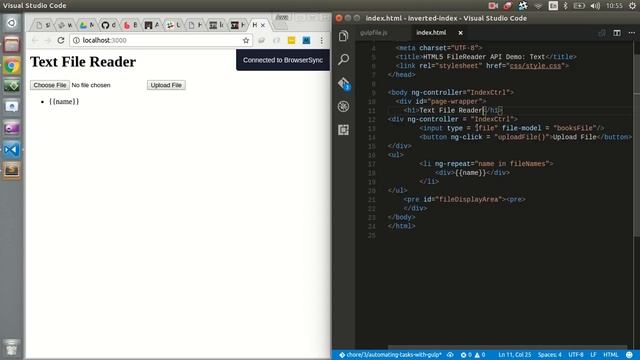Open Bluetooth indicator in top panel

point(565,6)
